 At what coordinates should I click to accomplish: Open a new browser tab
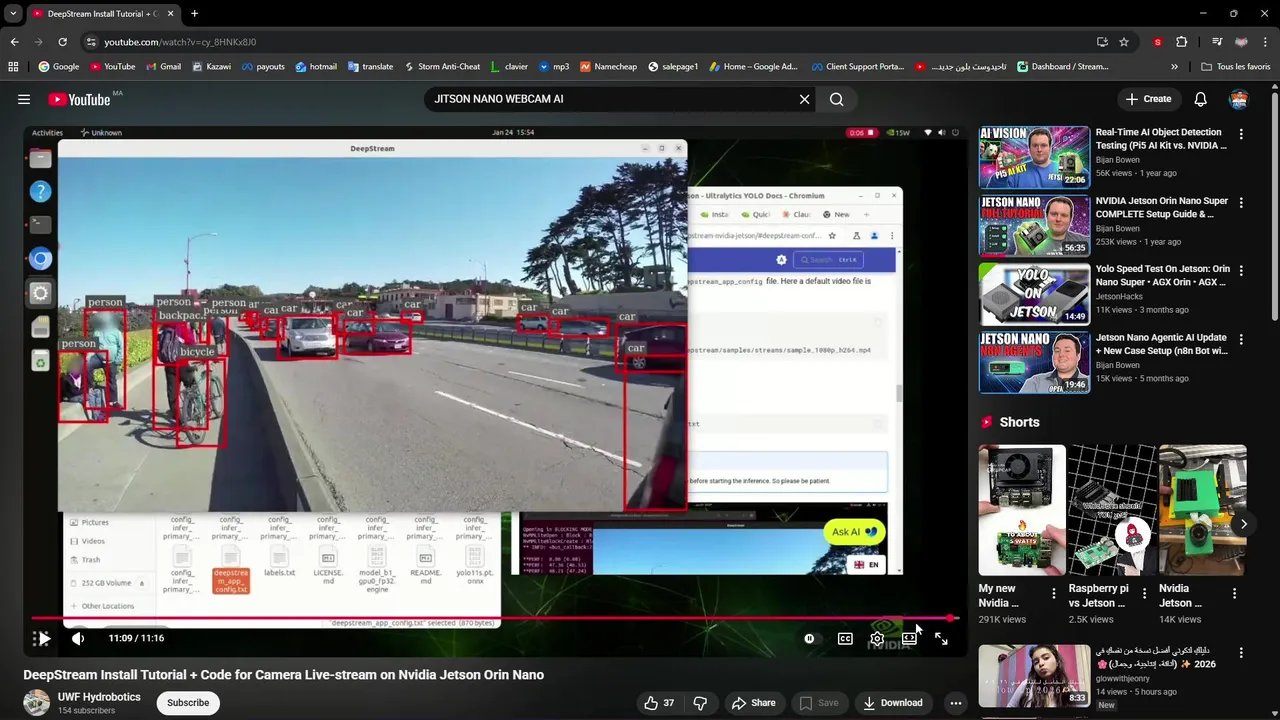194,14
